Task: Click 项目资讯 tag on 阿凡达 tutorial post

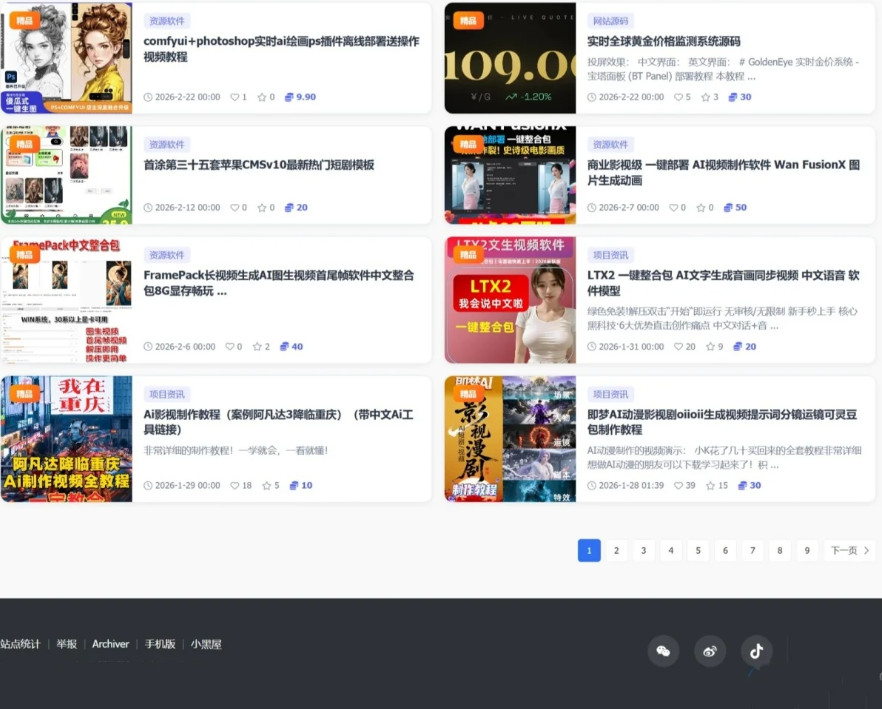Action: 167,394
